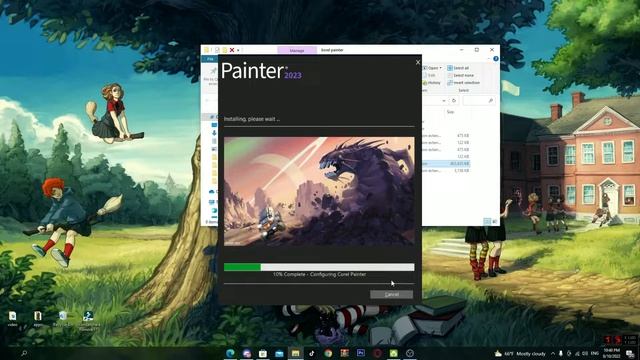Open the Recycle Bin on desktop
The width and height of the screenshot is (640, 360).
[62, 319]
